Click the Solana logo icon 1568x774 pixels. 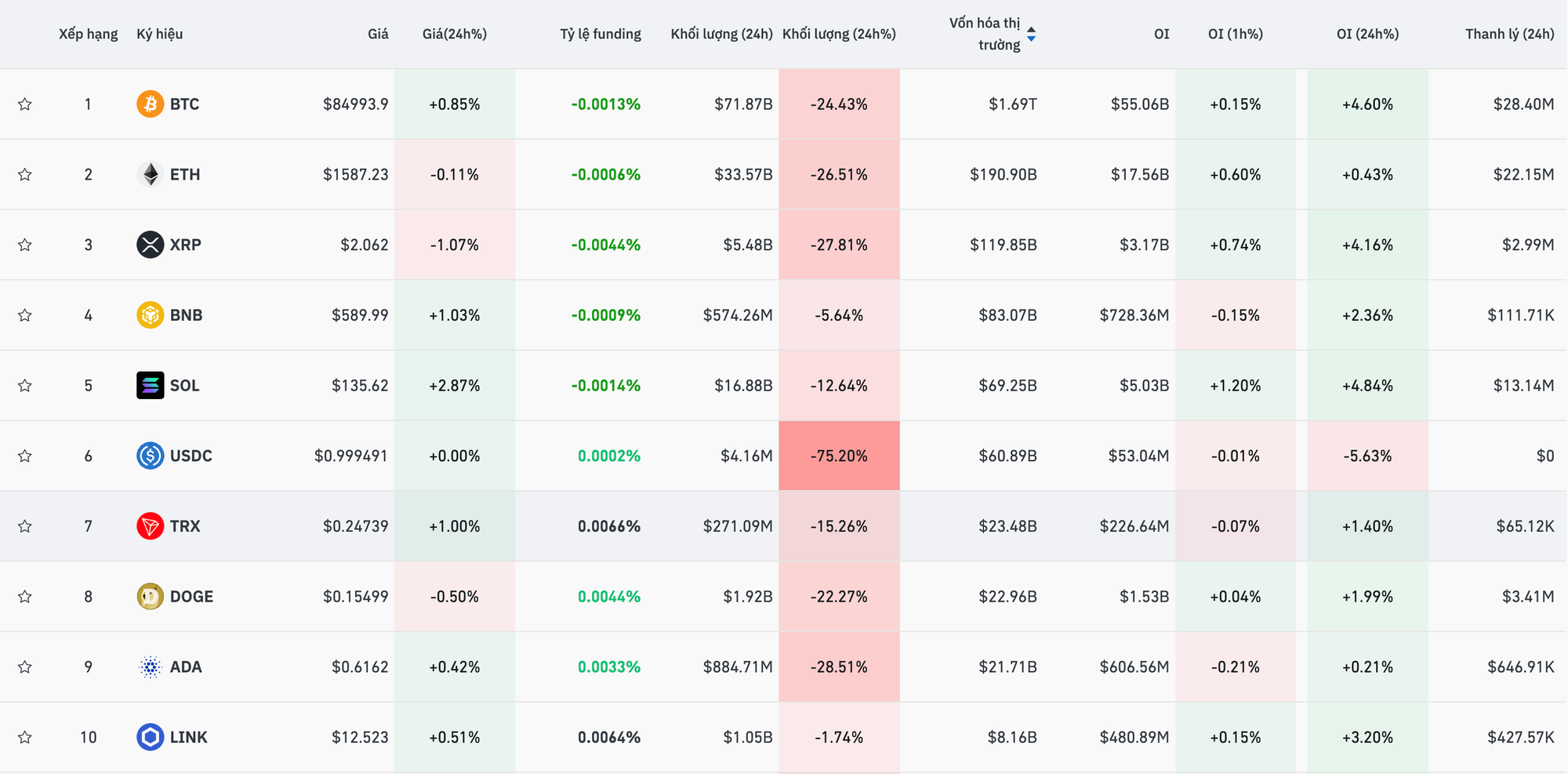coord(150,385)
